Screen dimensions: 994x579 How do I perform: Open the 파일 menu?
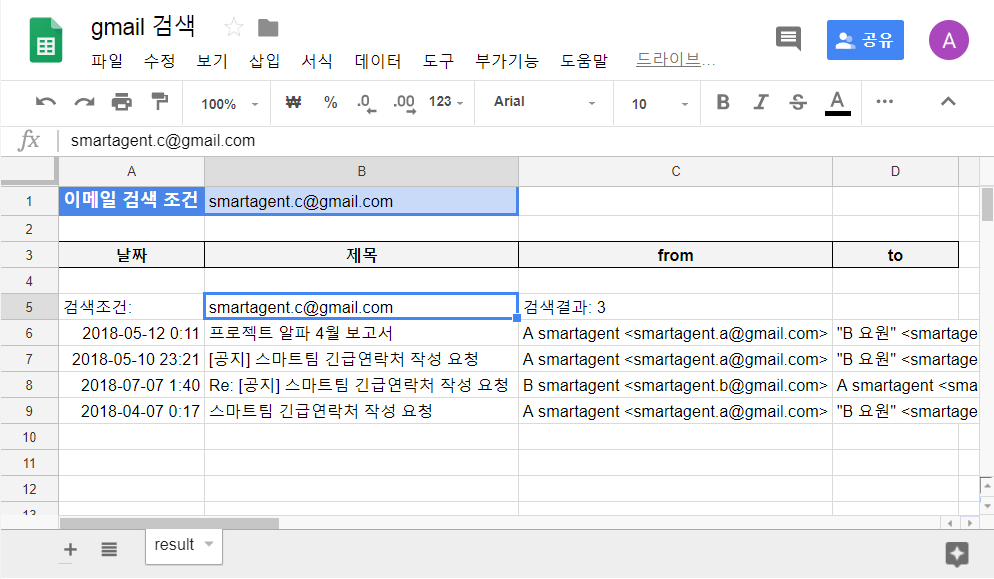tap(106, 60)
